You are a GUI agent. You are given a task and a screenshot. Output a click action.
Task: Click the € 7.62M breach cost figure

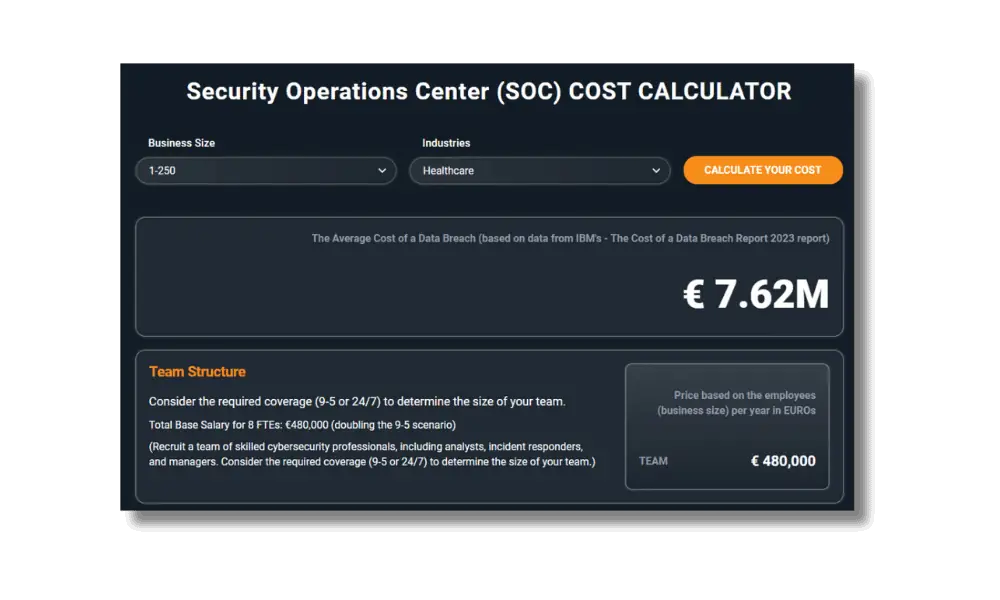coord(757,295)
